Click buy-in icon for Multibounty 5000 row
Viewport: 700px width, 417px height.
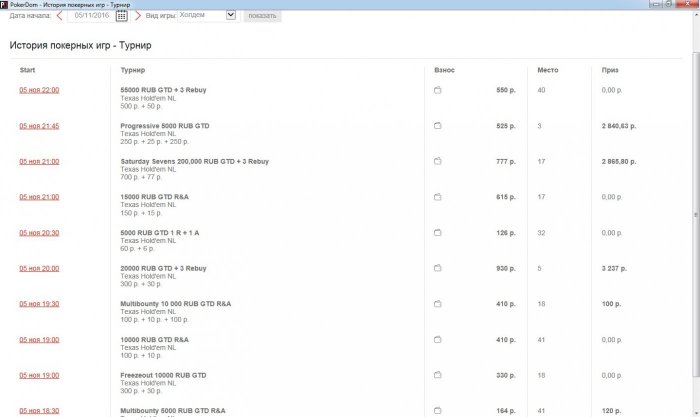(438, 410)
